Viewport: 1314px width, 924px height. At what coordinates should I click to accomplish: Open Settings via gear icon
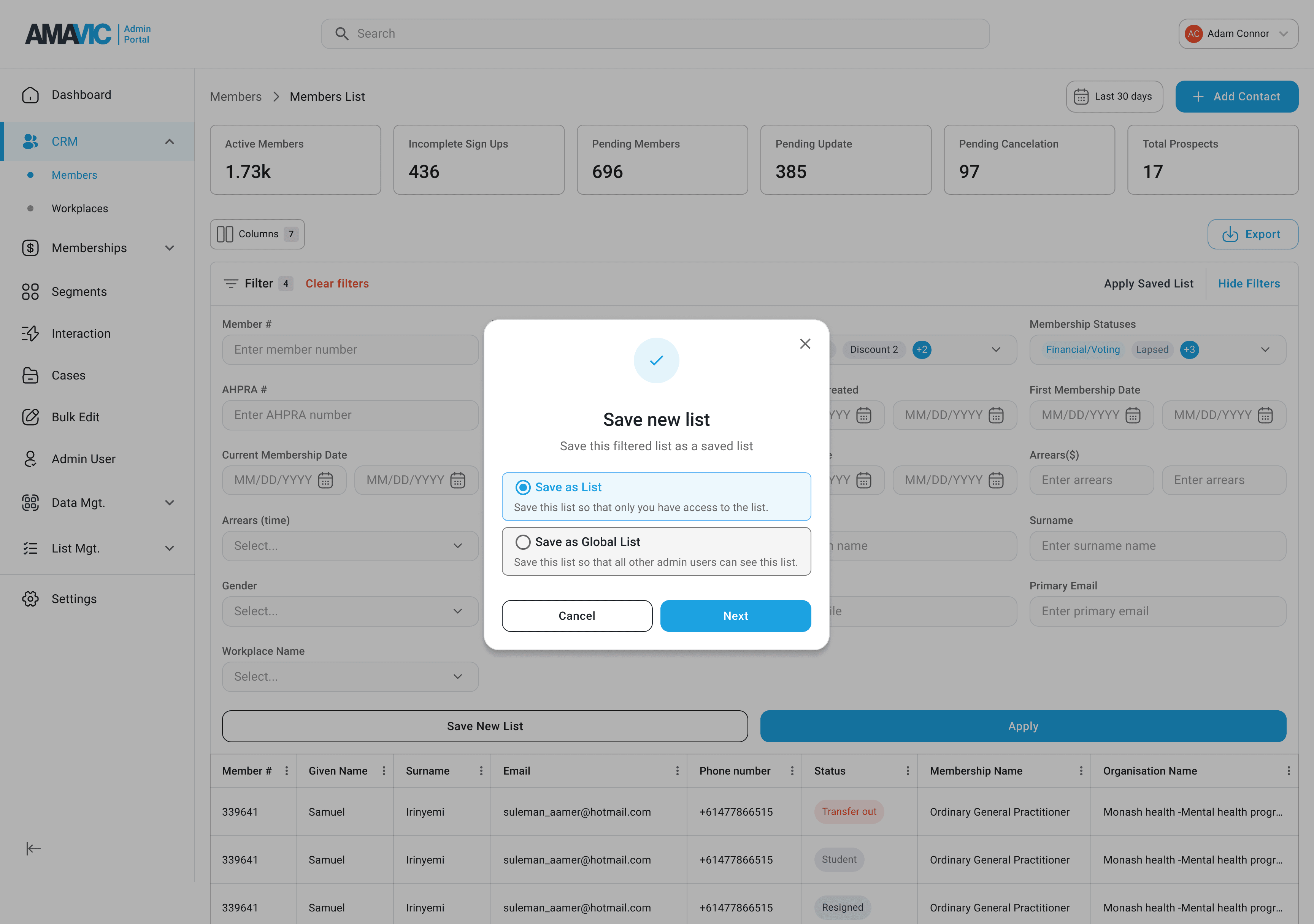[30, 599]
